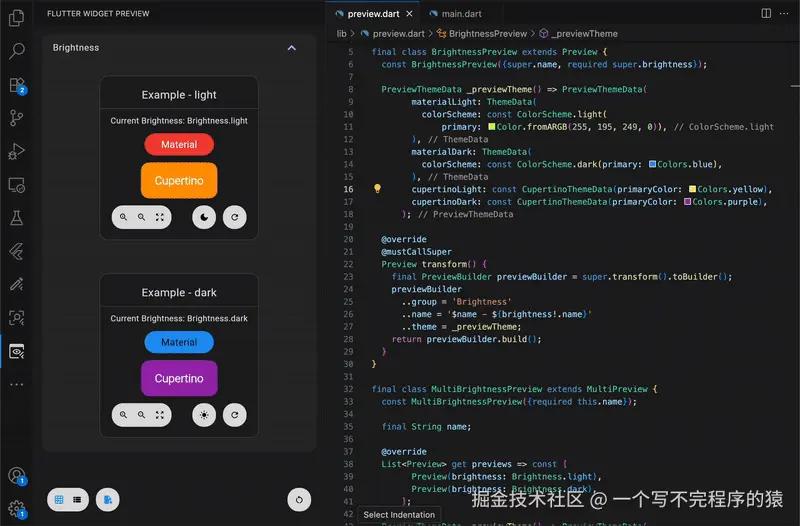Switch to the main.dart tab
Image resolution: width=800 pixels, height=526 pixels.
click(456, 14)
